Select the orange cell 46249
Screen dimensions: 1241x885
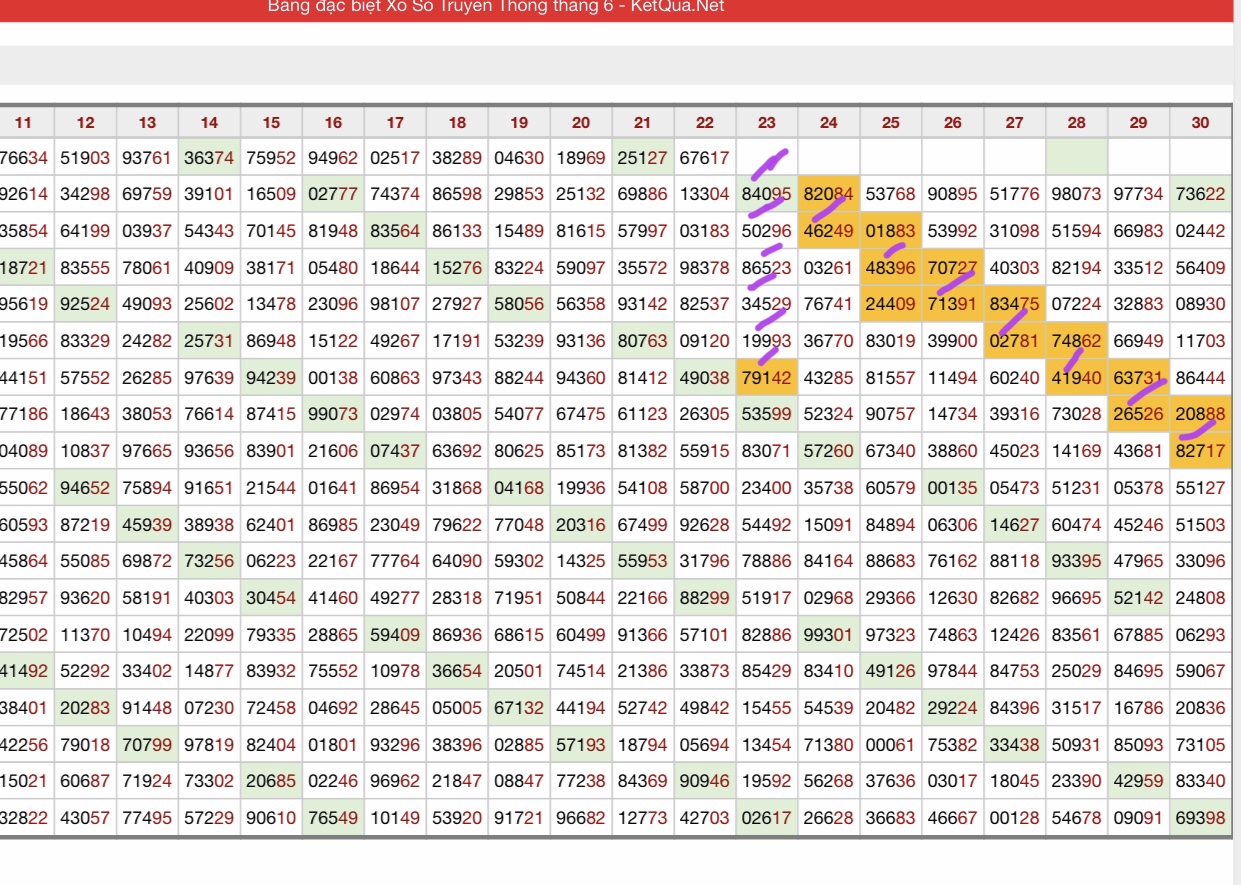pos(828,231)
